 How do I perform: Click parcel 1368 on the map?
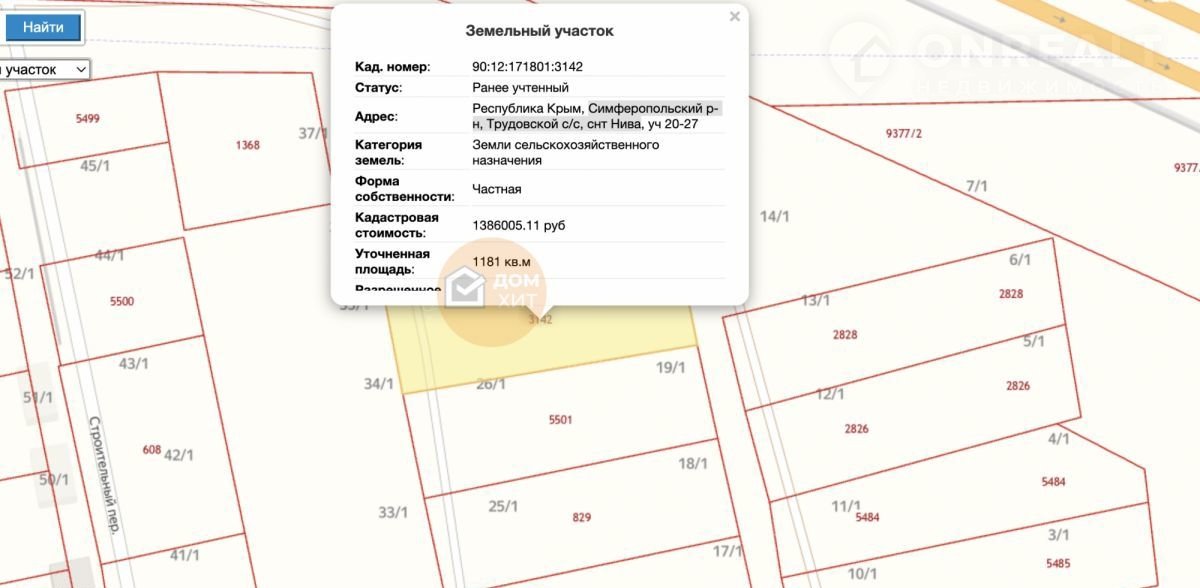(x=247, y=145)
